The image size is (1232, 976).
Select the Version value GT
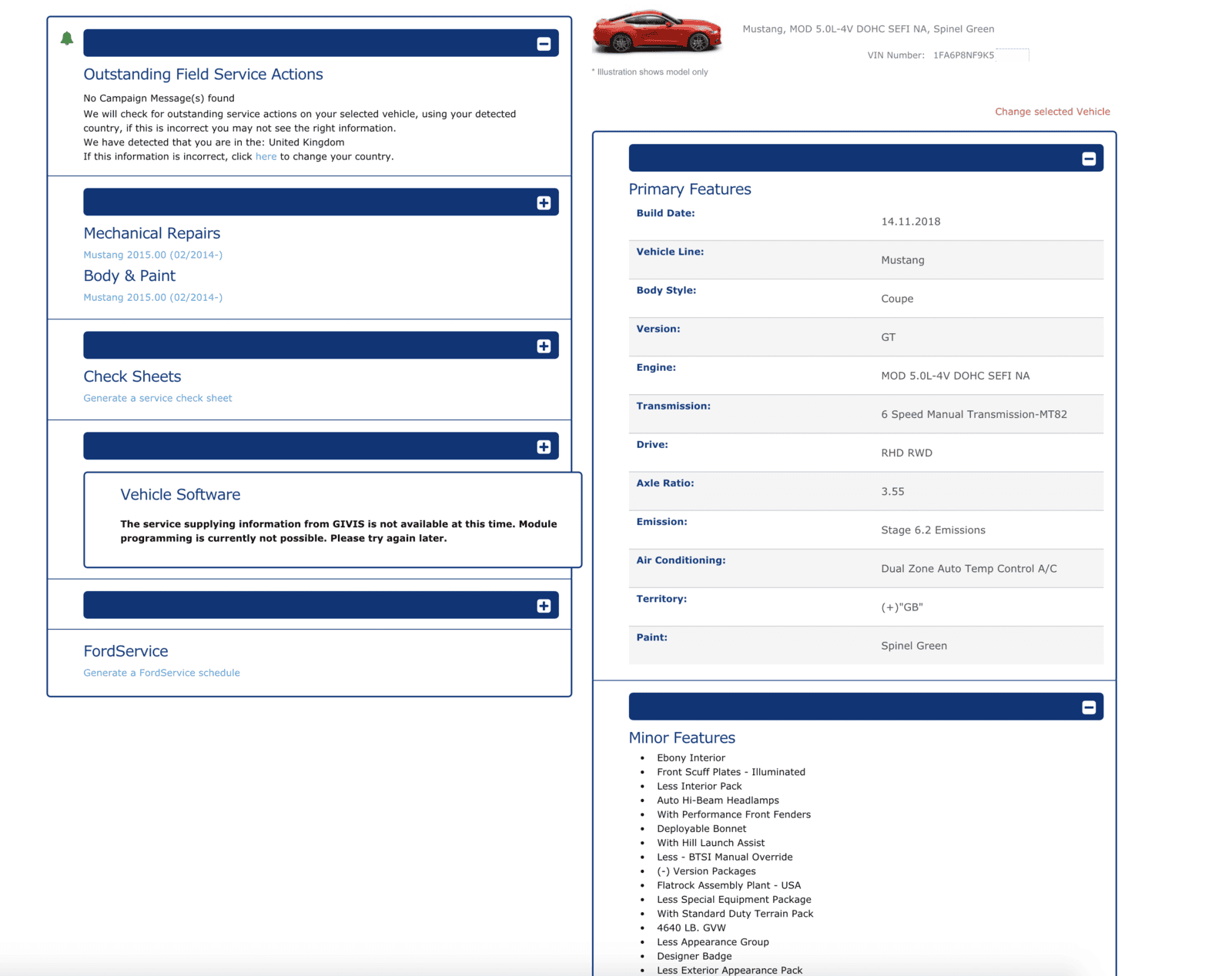pyautogui.click(x=889, y=337)
